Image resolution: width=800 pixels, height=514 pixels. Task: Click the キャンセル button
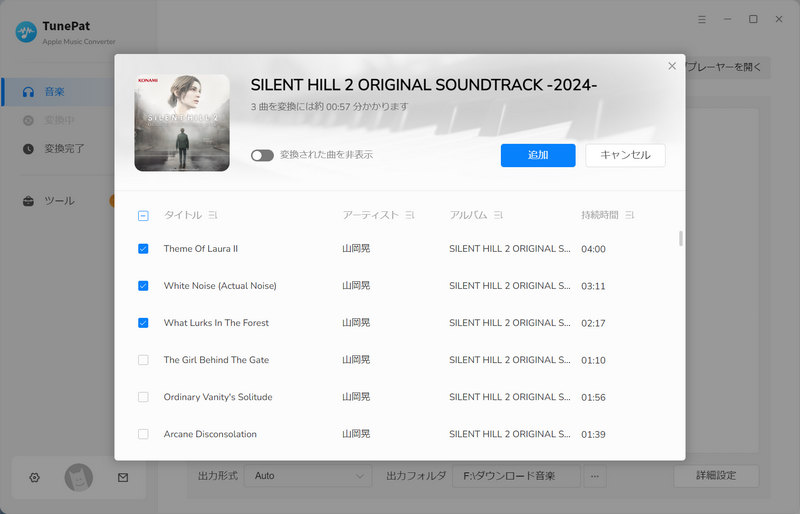[625, 155]
